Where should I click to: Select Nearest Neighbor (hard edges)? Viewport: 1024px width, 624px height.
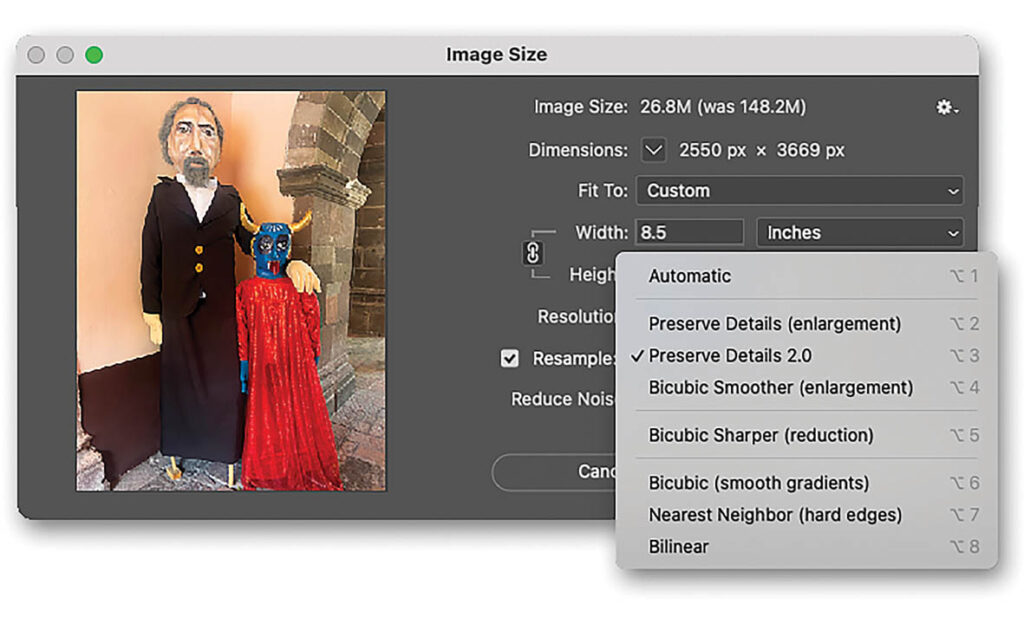pyautogui.click(x=775, y=515)
